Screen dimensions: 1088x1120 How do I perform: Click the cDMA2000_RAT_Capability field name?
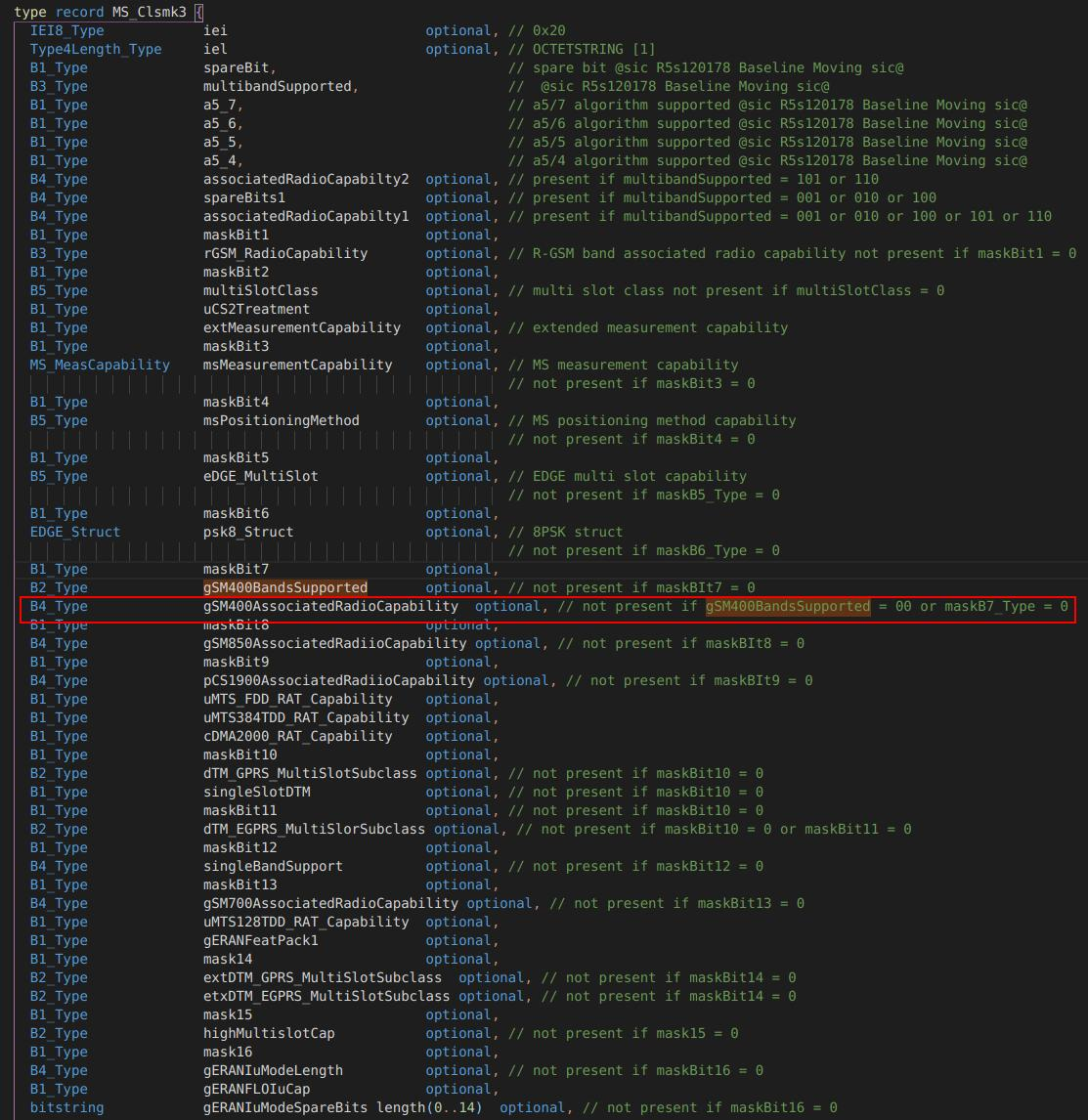pyautogui.click(x=297, y=737)
